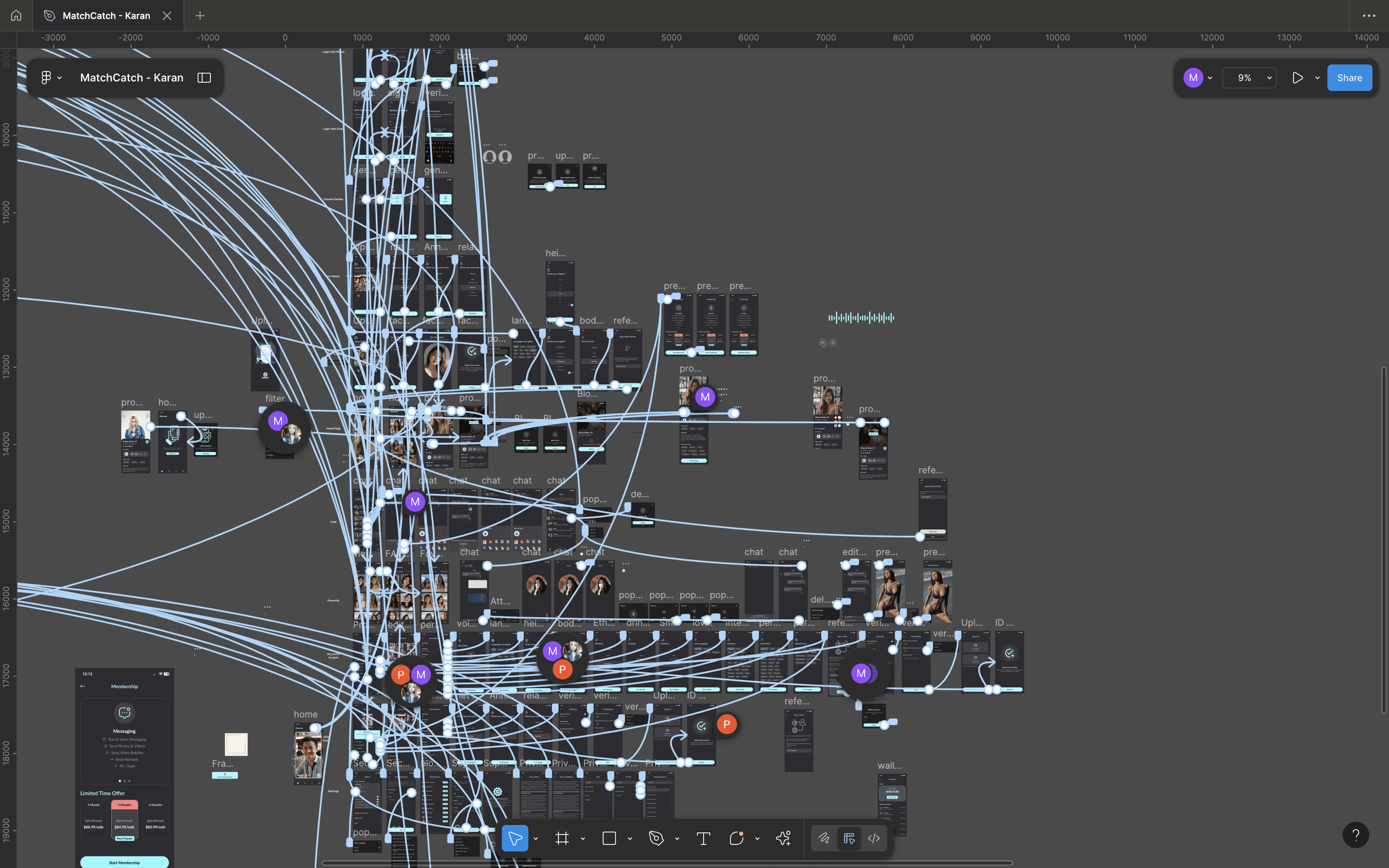Image resolution: width=1389 pixels, height=868 pixels.
Task: Open the present play options chevron
Action: coord(1317,78)
